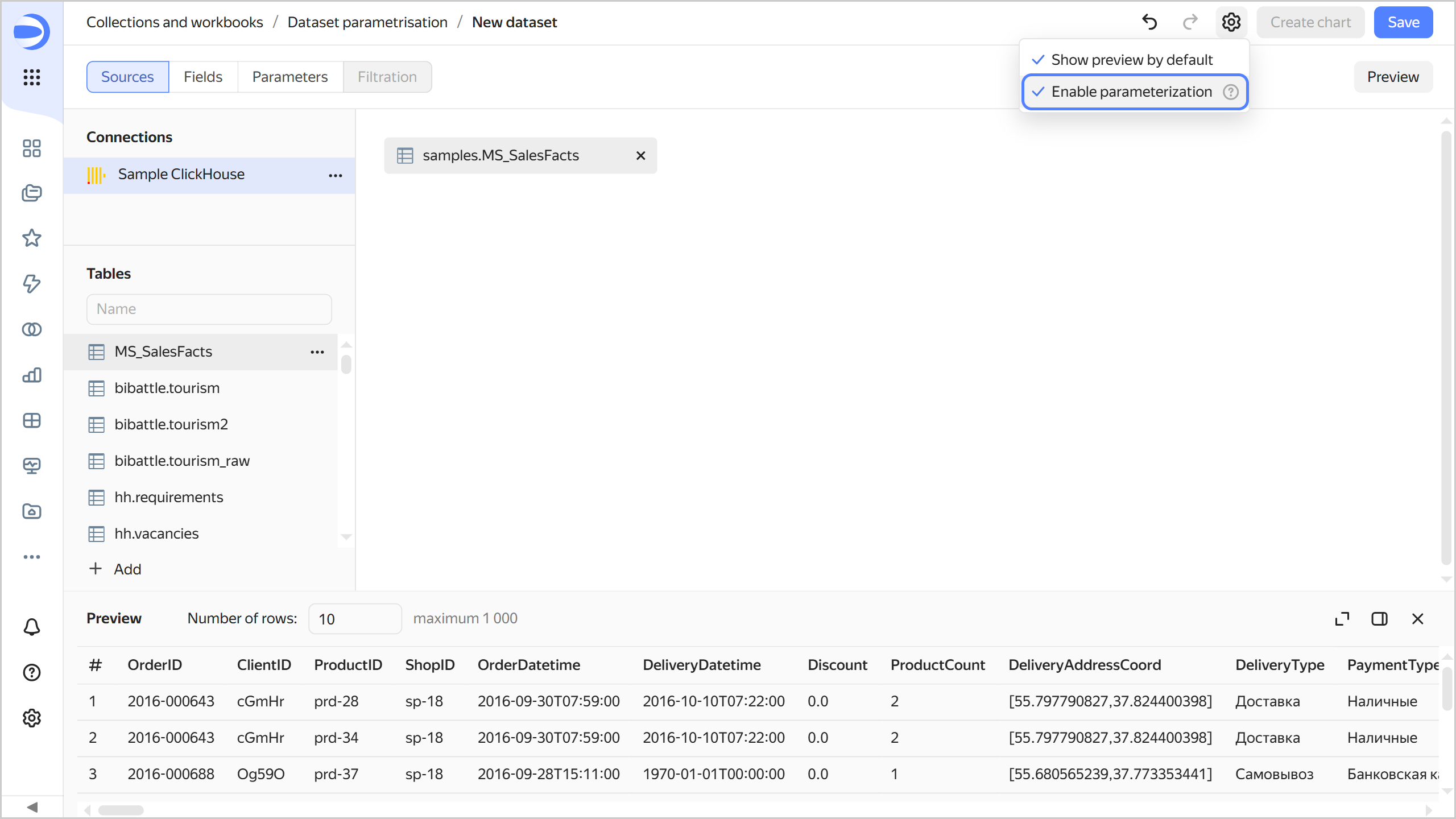Image resolution: width=1456 pixels, height=819 pixels.
Task: Click the Number of rows input field
Action: [354, 619]
